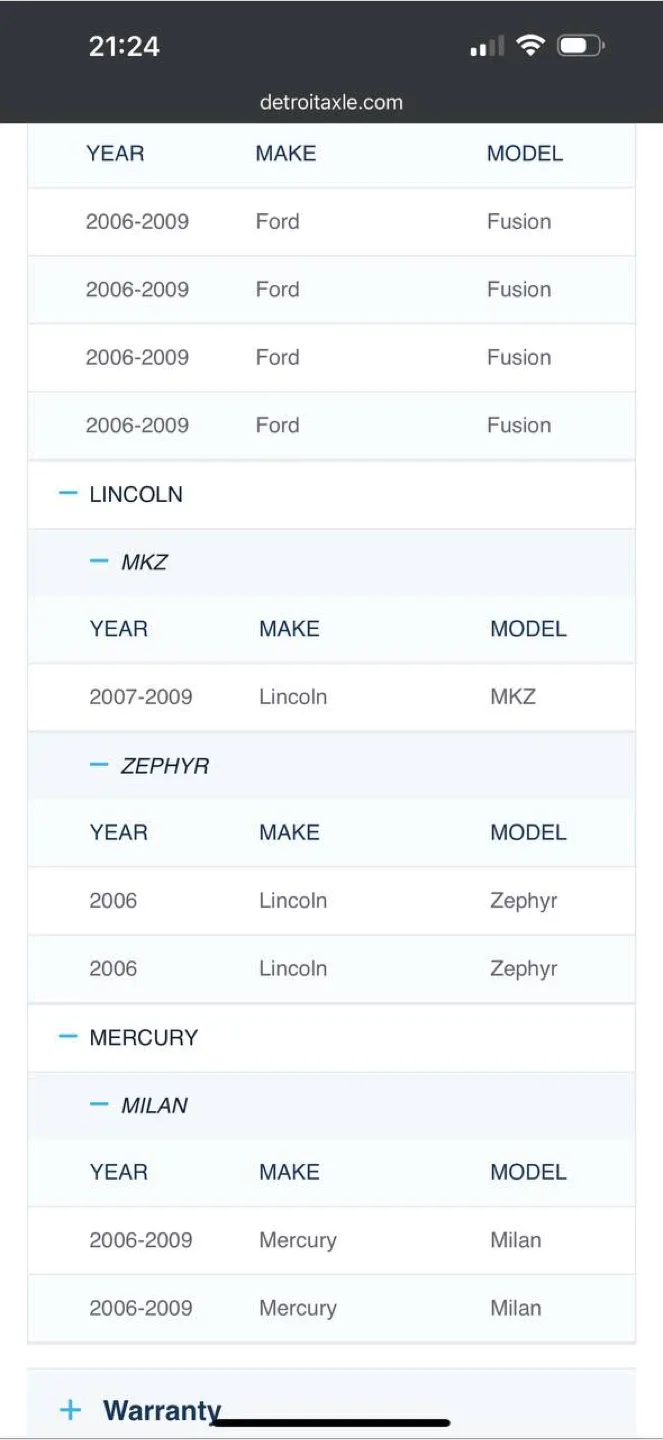
Task: Tap the 21:24 clock in status bar
Action: pos(124,46)
